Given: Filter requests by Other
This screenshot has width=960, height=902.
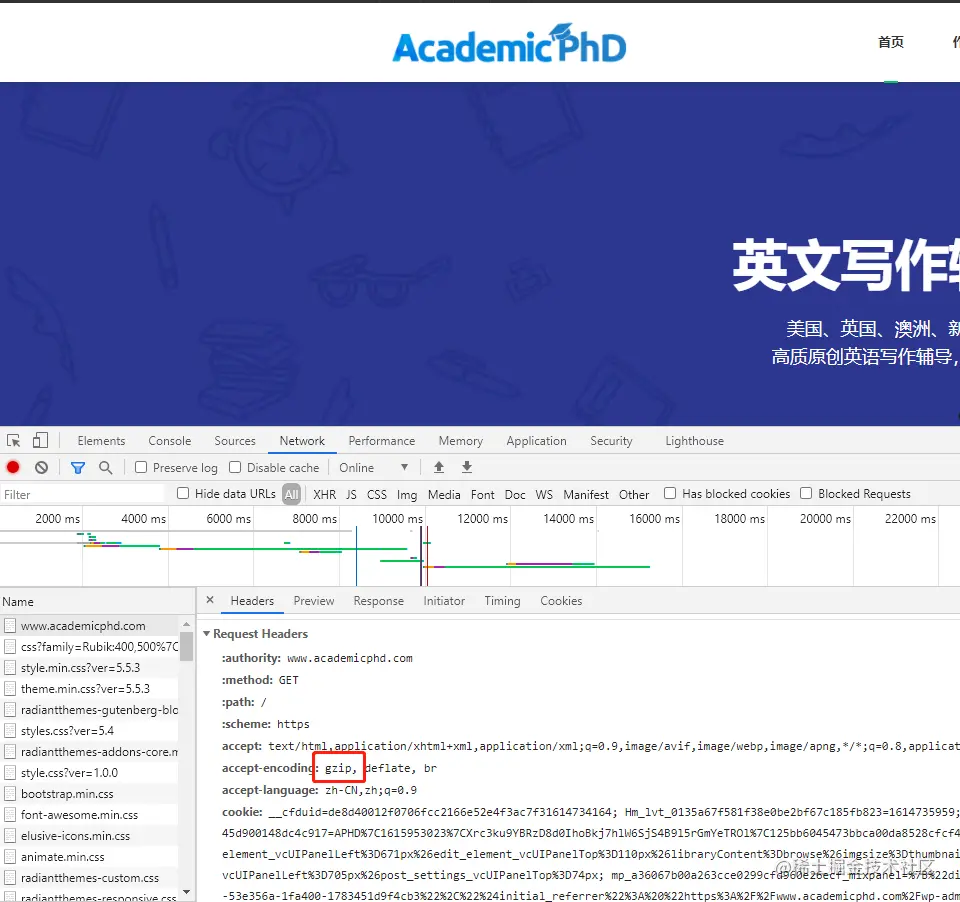Looking at the screenshot, I should (x=634, y=494).
